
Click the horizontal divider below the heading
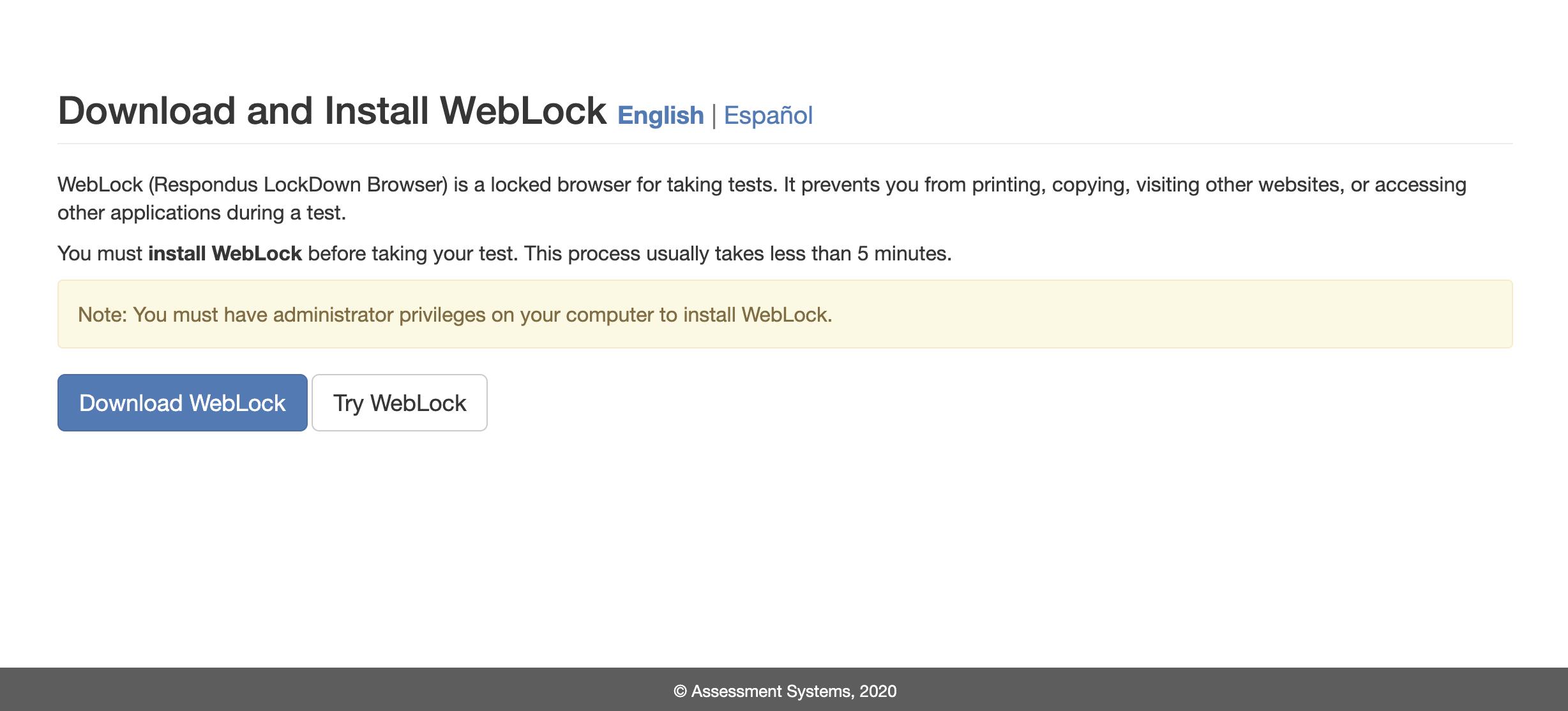click(x=784, y=144)
